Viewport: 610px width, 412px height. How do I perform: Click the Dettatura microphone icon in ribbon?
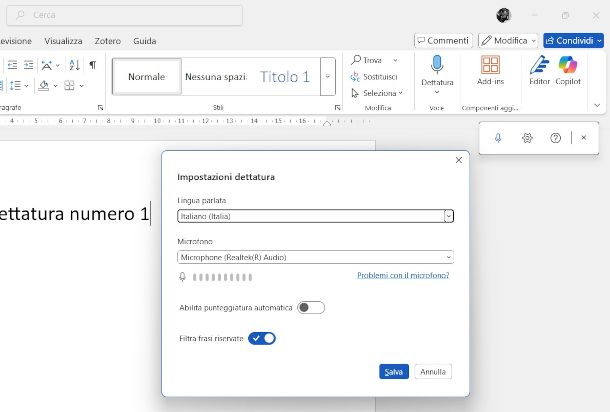437,66
